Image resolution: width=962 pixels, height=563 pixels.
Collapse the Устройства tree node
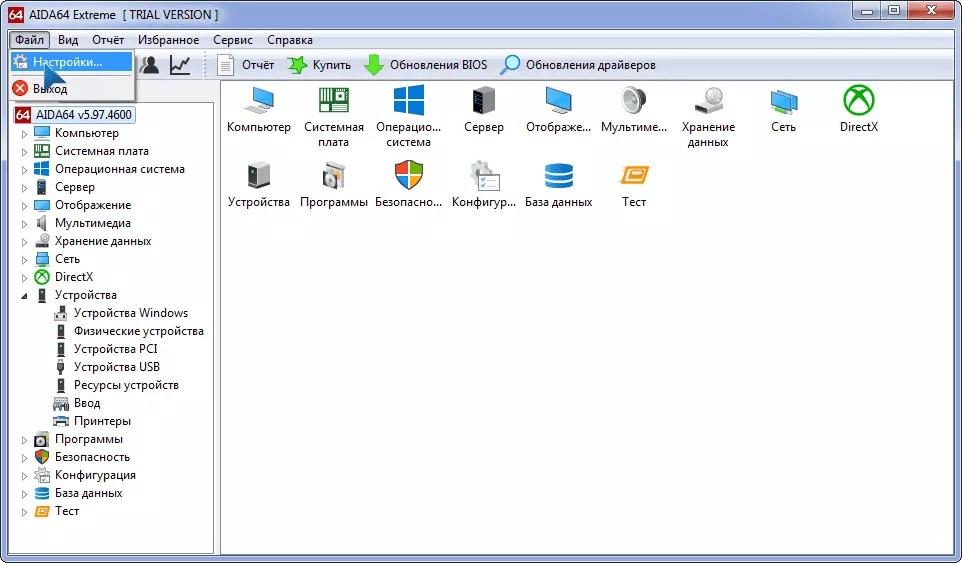click(x=25, y=296)
